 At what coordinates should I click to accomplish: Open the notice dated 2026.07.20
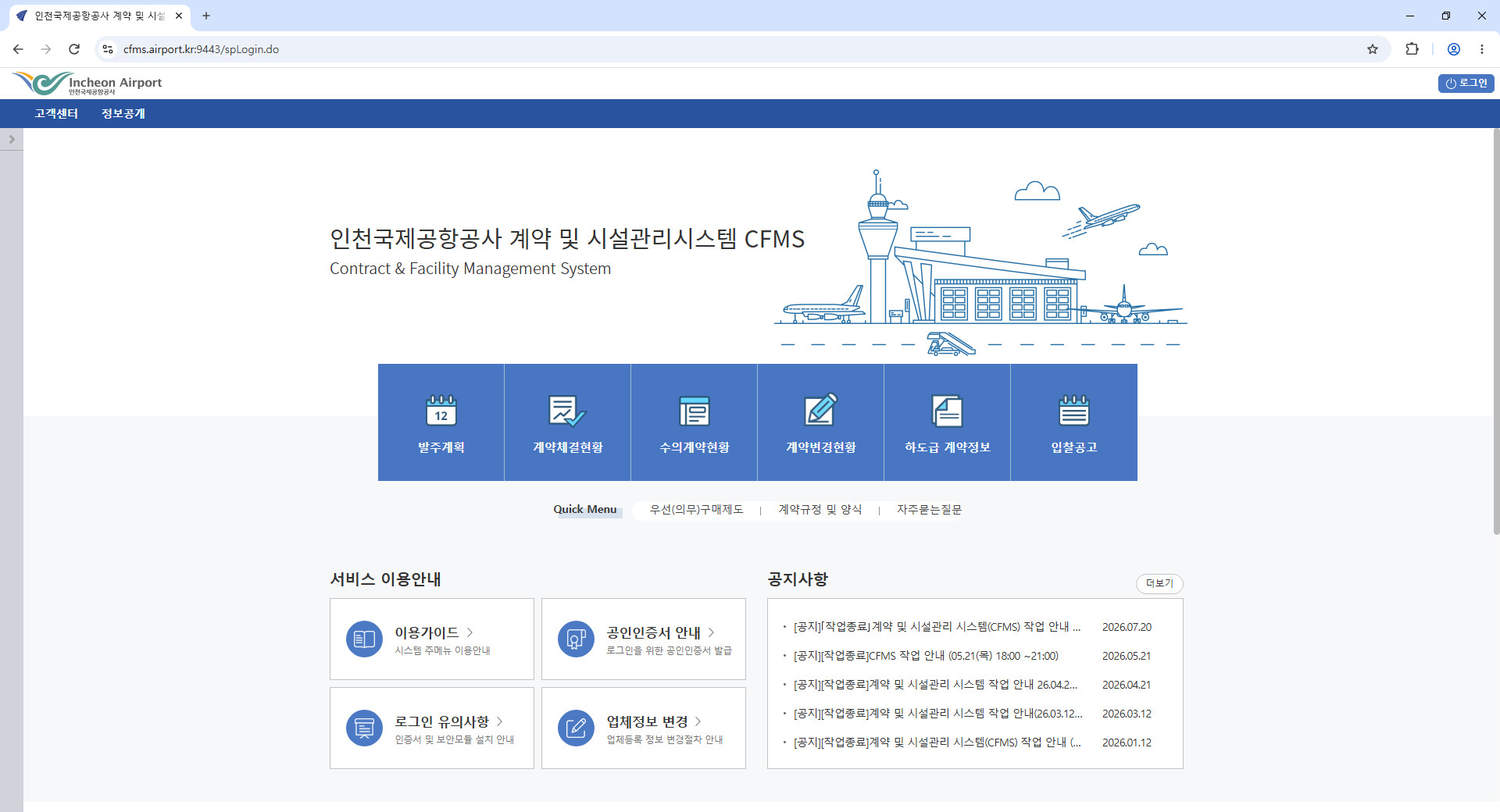coord(937,627)
